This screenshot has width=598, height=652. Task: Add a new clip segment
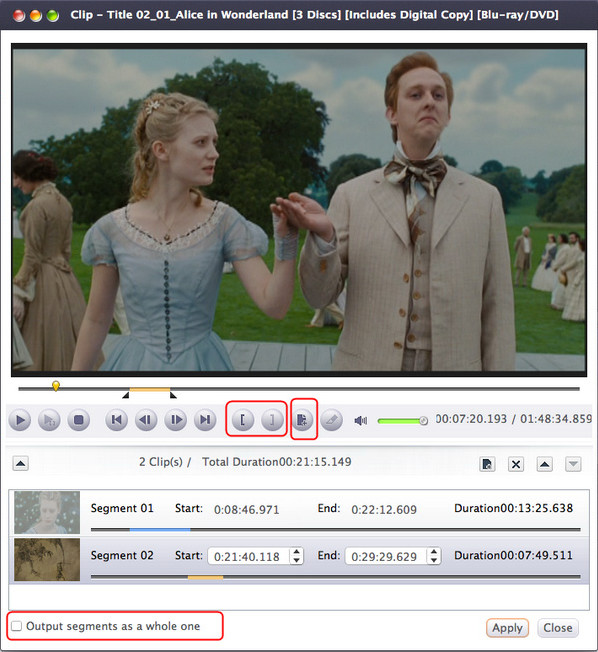302,420
